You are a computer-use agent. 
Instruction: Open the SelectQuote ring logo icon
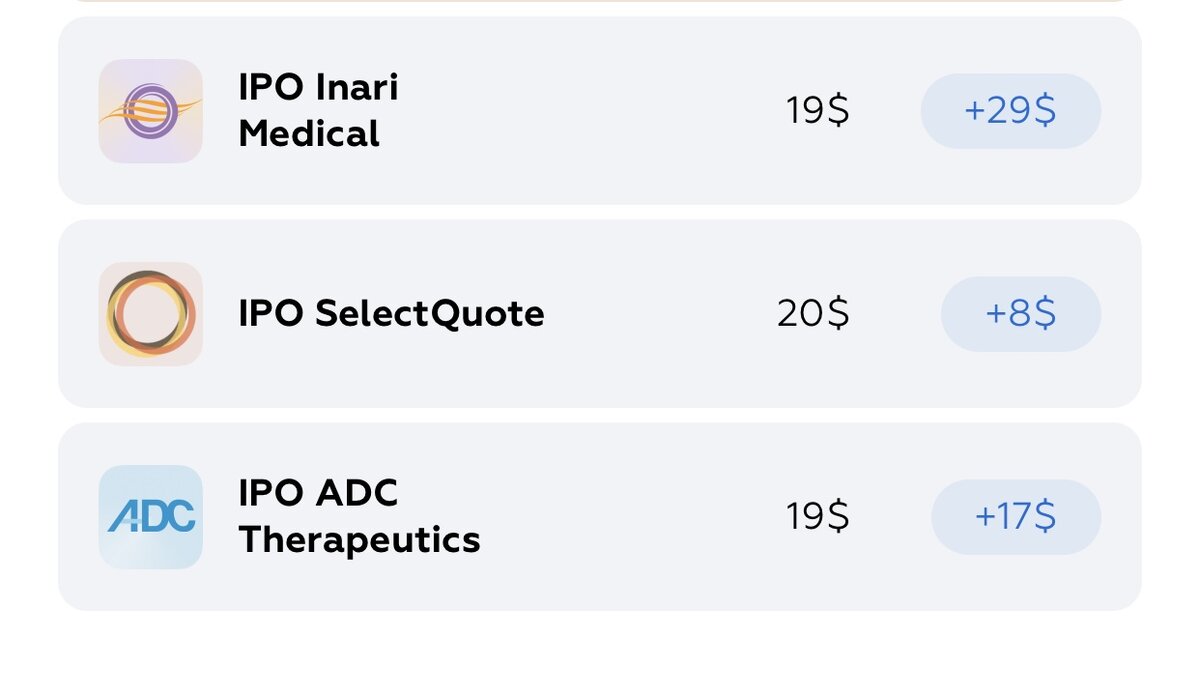(151, 314)
